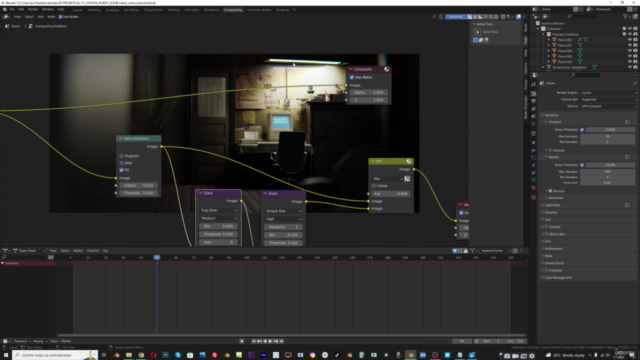
Task: Click the Select Box active tool icon
Action: tap(478, 32)
